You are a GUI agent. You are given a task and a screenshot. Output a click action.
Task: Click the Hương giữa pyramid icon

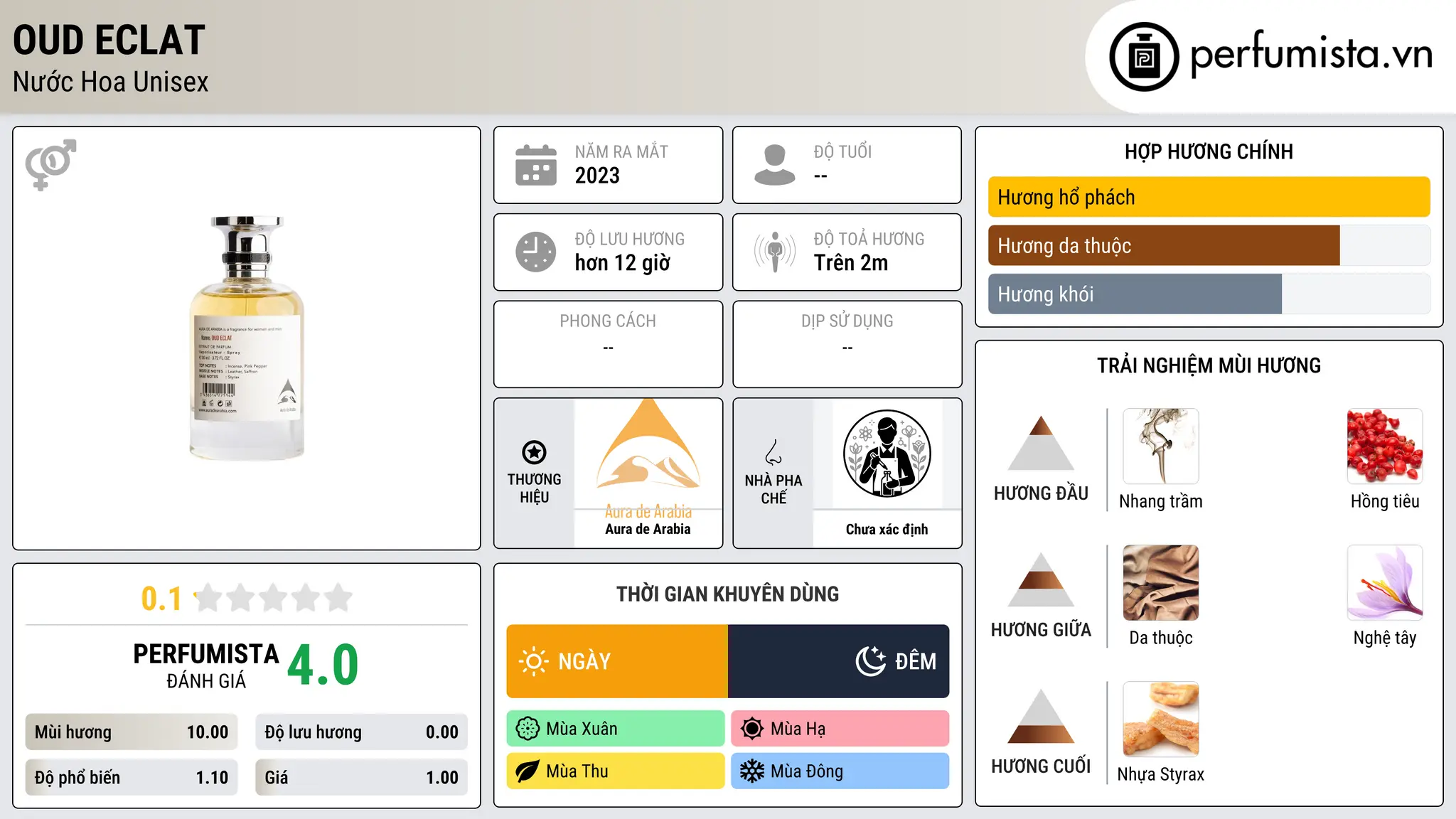pyautogui.click(x=1041, y=579)
